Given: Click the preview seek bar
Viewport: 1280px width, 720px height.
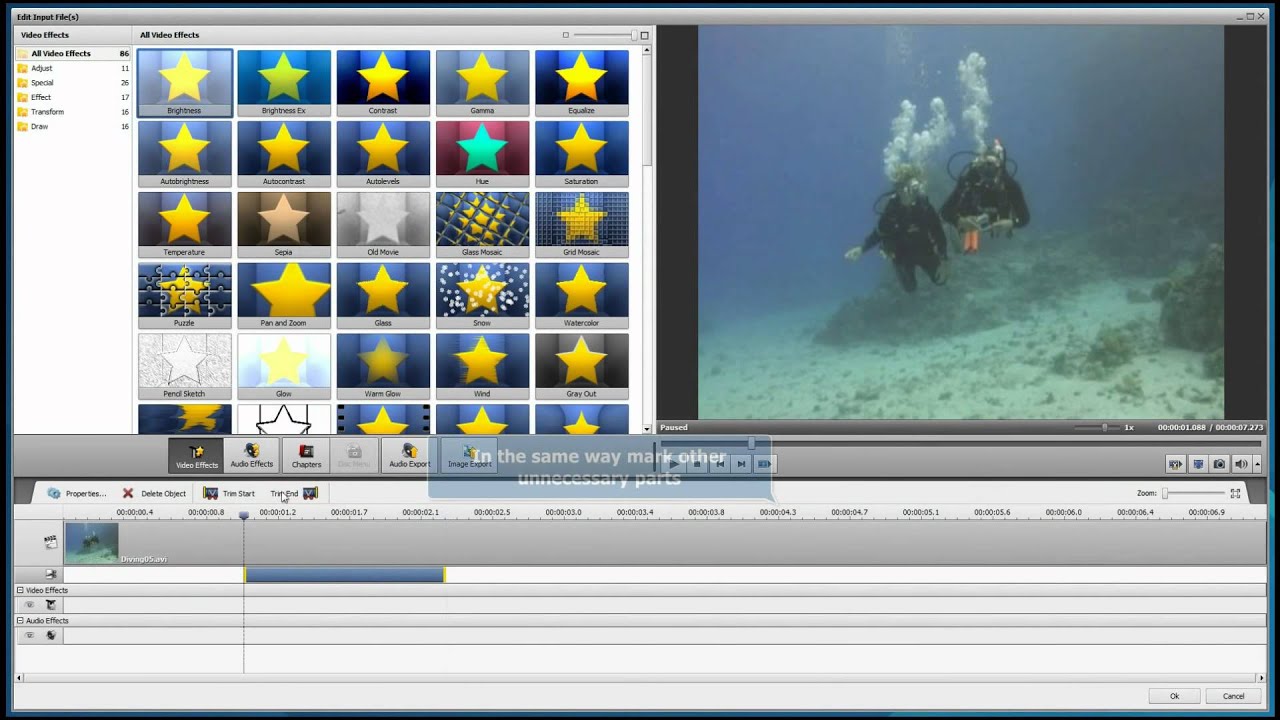Looking at the screenshot, I should (x=960, y=443).
